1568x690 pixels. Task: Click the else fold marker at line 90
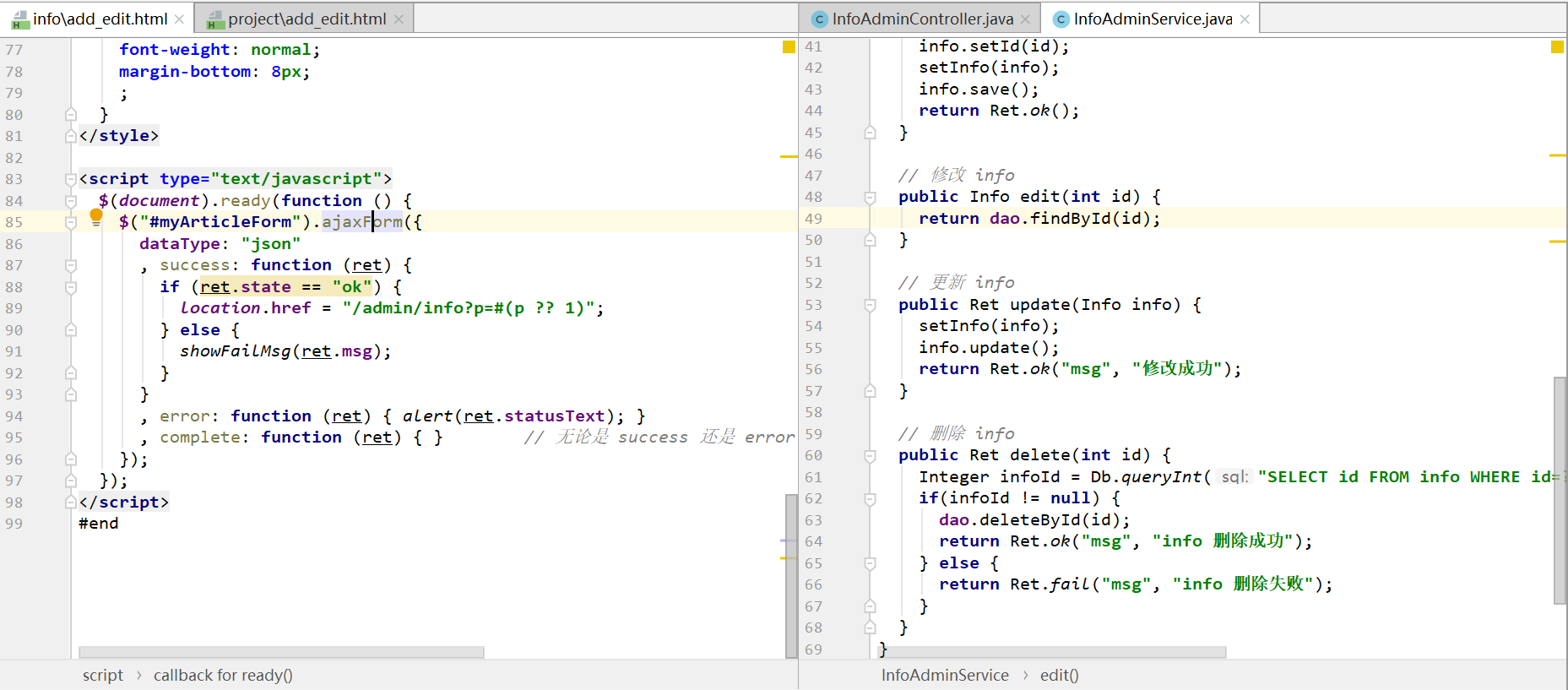tap(71, 330)
